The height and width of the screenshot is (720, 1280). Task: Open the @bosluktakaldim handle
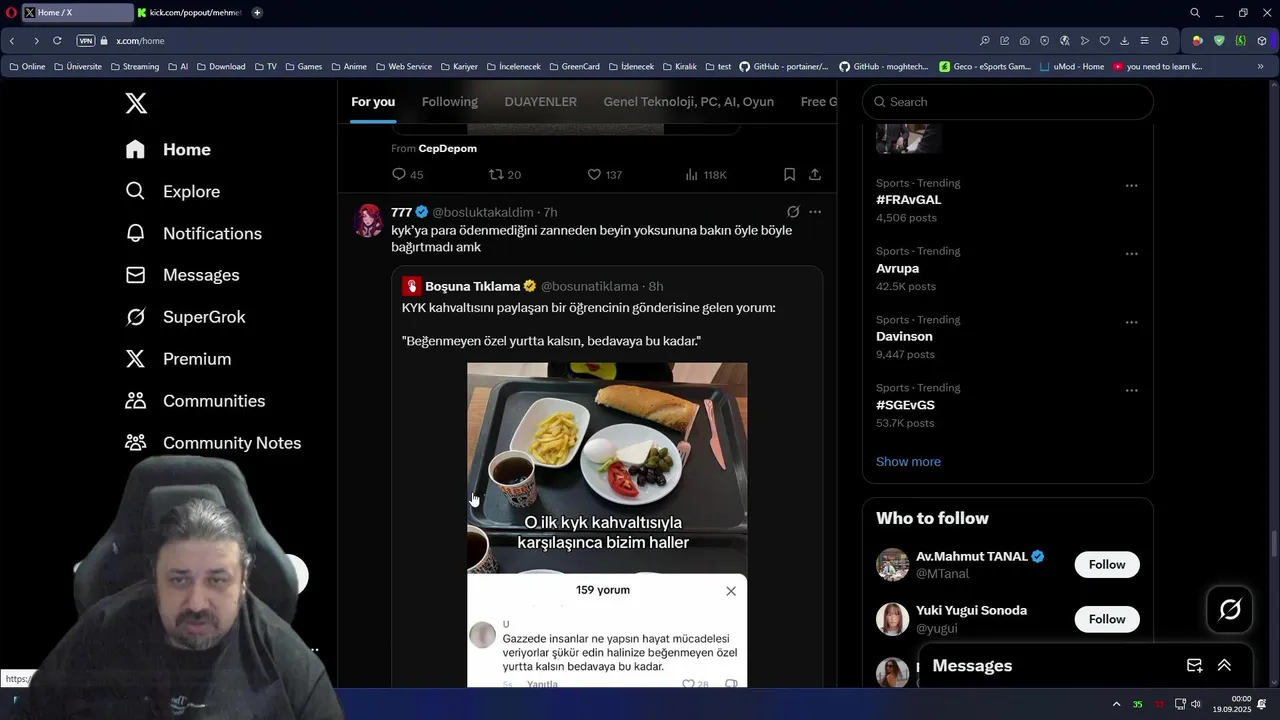pos(483,212)
